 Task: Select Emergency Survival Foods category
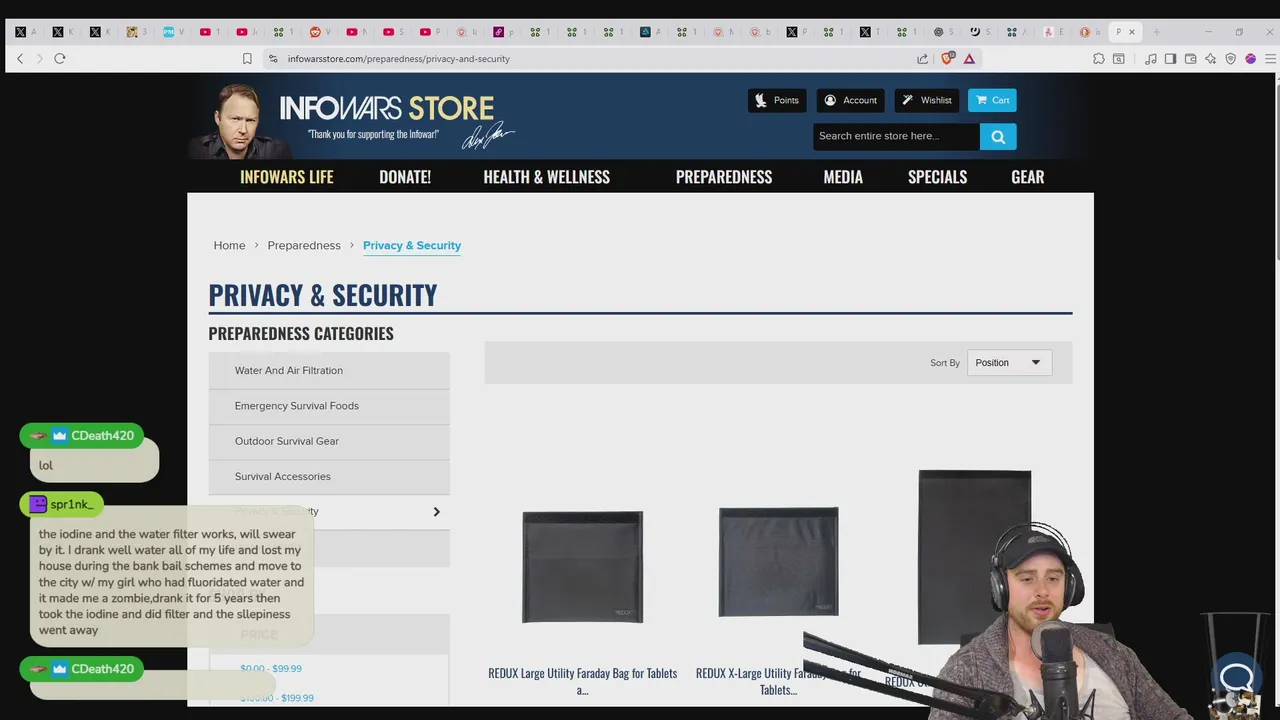329,406
